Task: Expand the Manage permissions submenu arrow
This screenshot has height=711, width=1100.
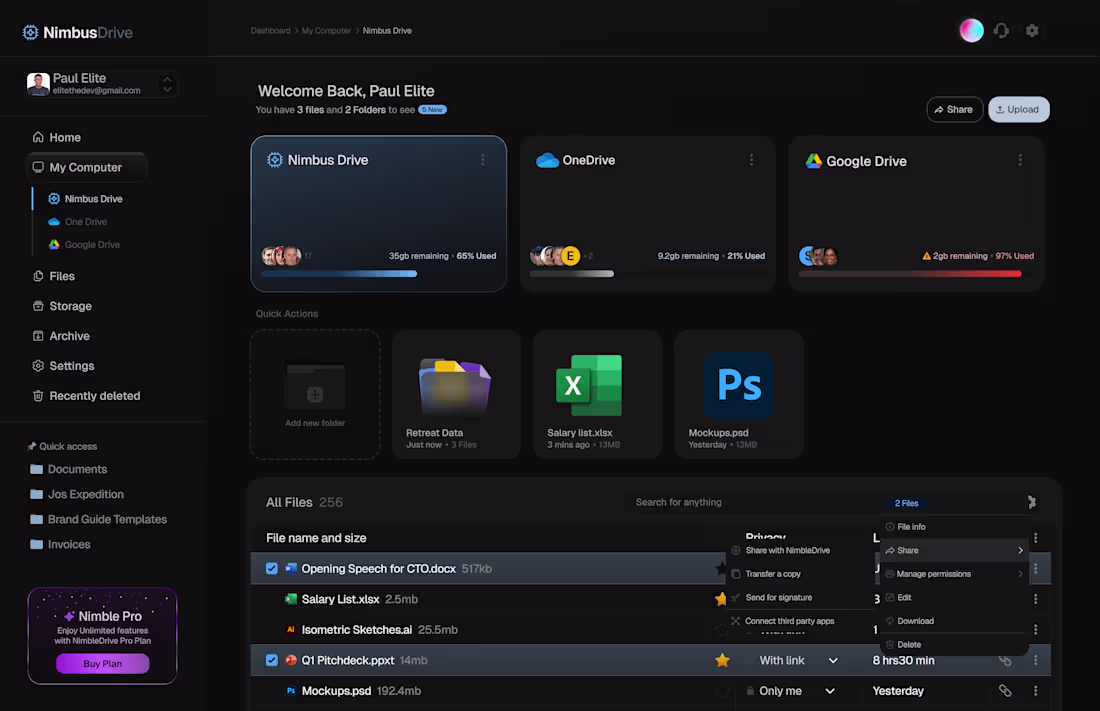Action: [x=1020, y=574]
